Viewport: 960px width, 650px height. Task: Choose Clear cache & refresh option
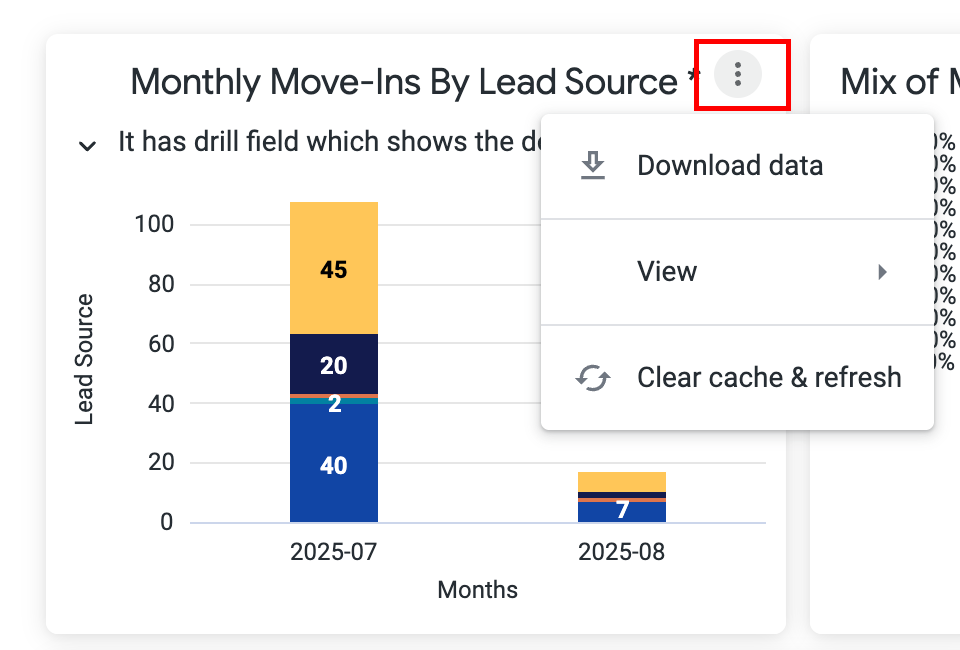[x=769, y=378]
